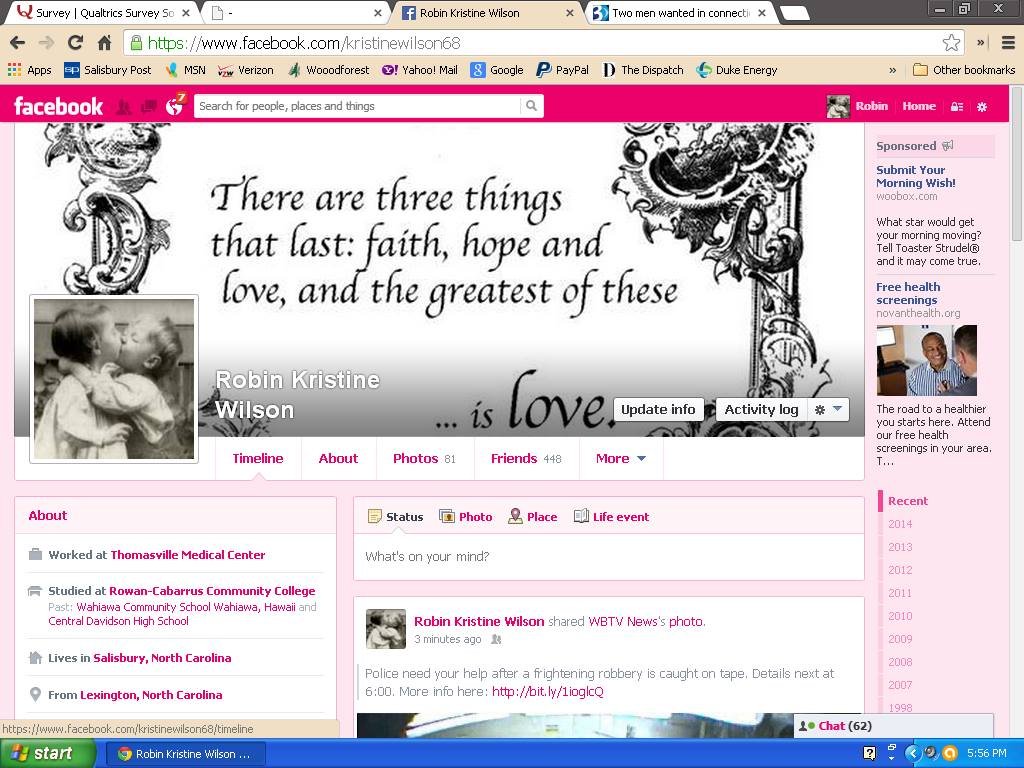Open the bit.ly link in the post
The width and height of the screenshot is (1024, 768).
click(547, 692)
